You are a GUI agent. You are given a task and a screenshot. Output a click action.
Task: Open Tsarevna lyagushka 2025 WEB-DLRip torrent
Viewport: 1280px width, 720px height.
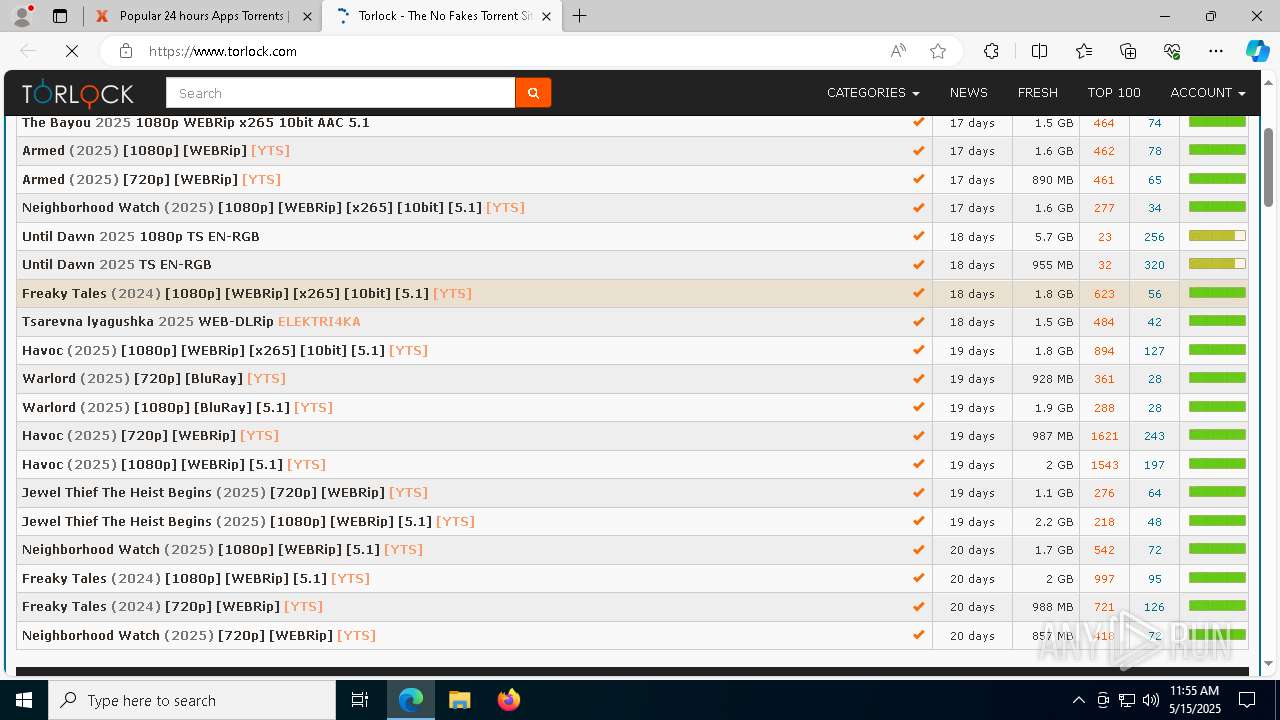click(x=191, y=321)
